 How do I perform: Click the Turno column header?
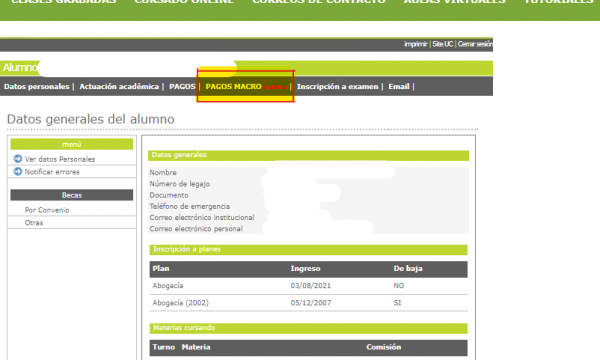(163, 347)
